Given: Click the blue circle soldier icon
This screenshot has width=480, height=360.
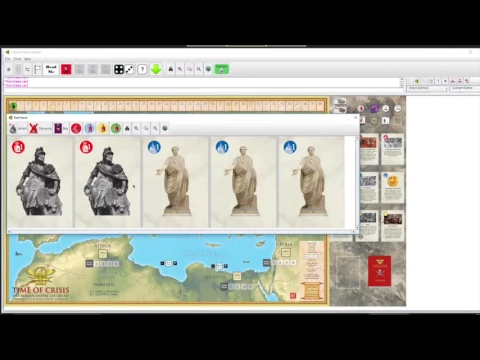Looking at the screenshot, I should point(89,128).
